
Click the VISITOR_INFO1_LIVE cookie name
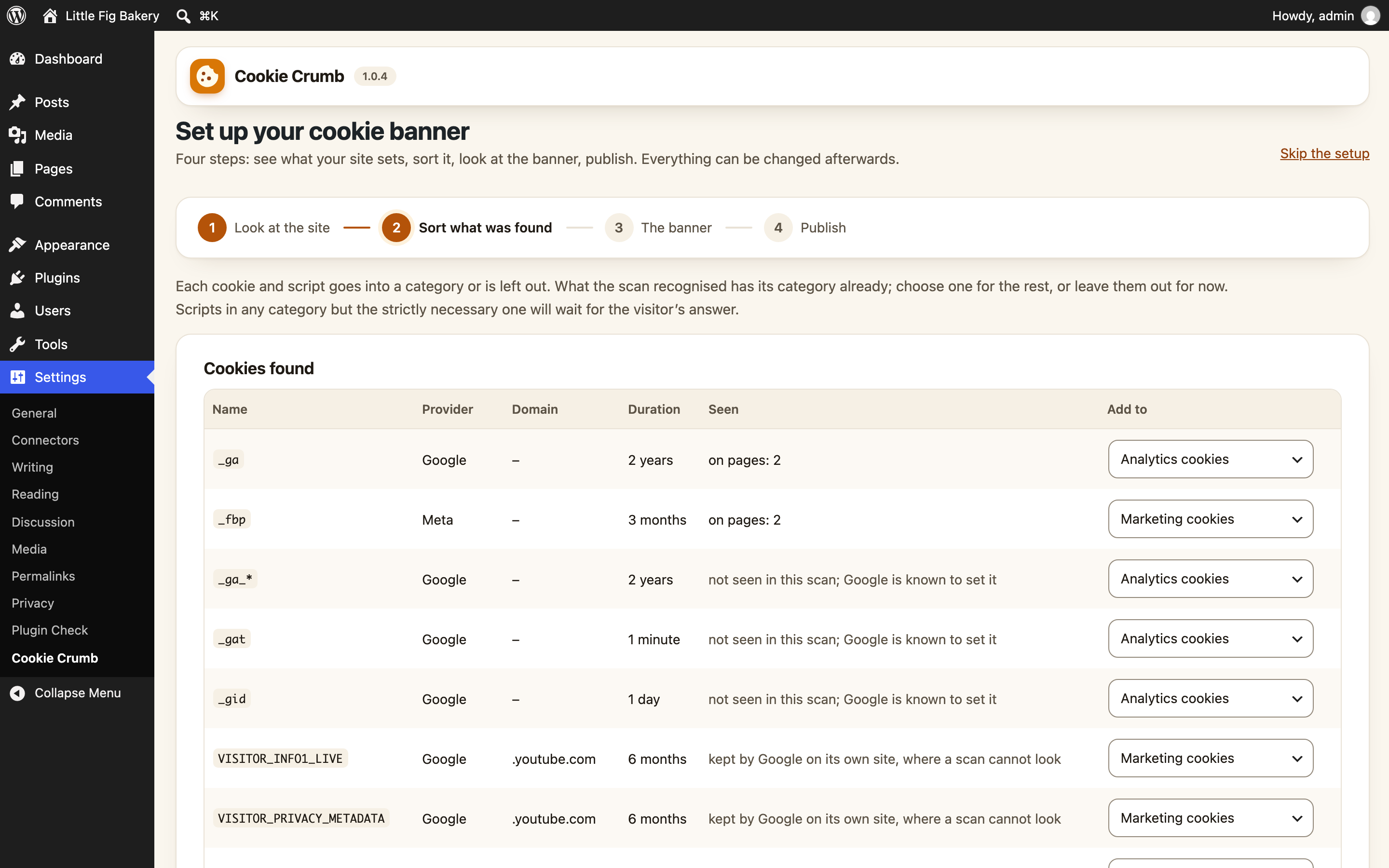pyautogui.click(x=280, y=759)
